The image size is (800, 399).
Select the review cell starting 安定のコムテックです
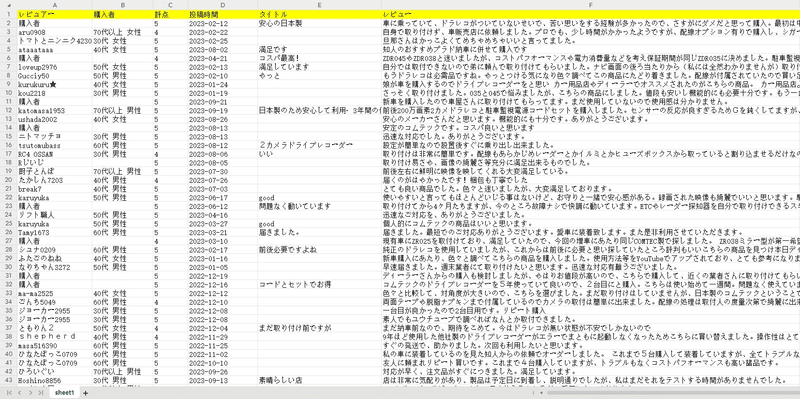[590, 128]
